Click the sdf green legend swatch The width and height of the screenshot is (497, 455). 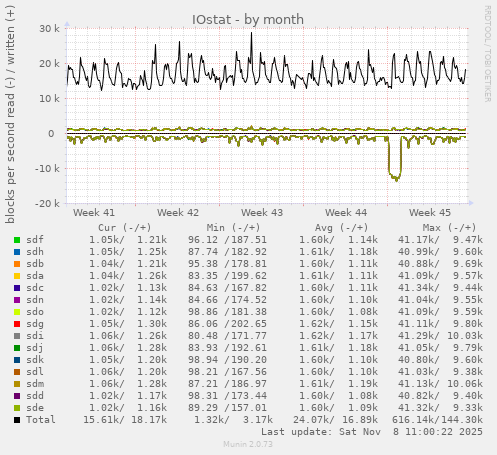[x=17, y=240]
